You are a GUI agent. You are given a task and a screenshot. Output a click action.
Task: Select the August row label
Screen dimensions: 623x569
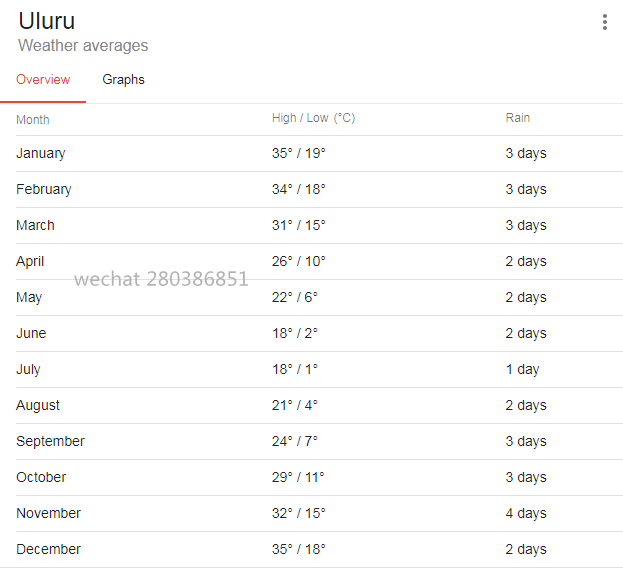click(x=38, y=406)
